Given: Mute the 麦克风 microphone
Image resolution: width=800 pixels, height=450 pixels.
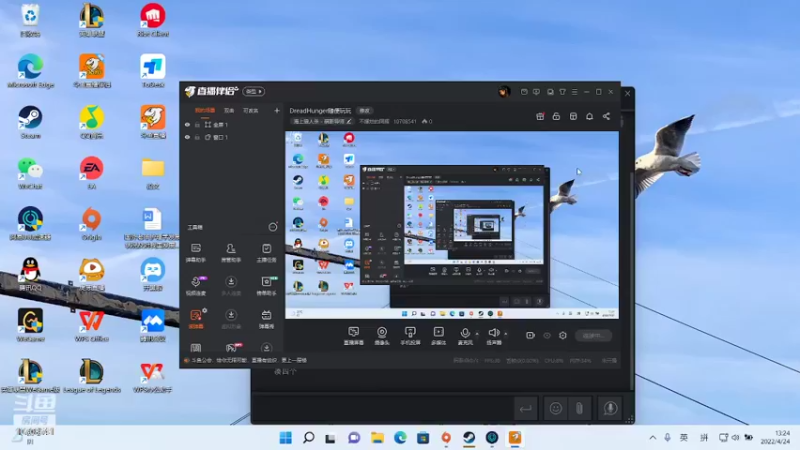Looking at the screenshot, I should (x=465, y=336).
